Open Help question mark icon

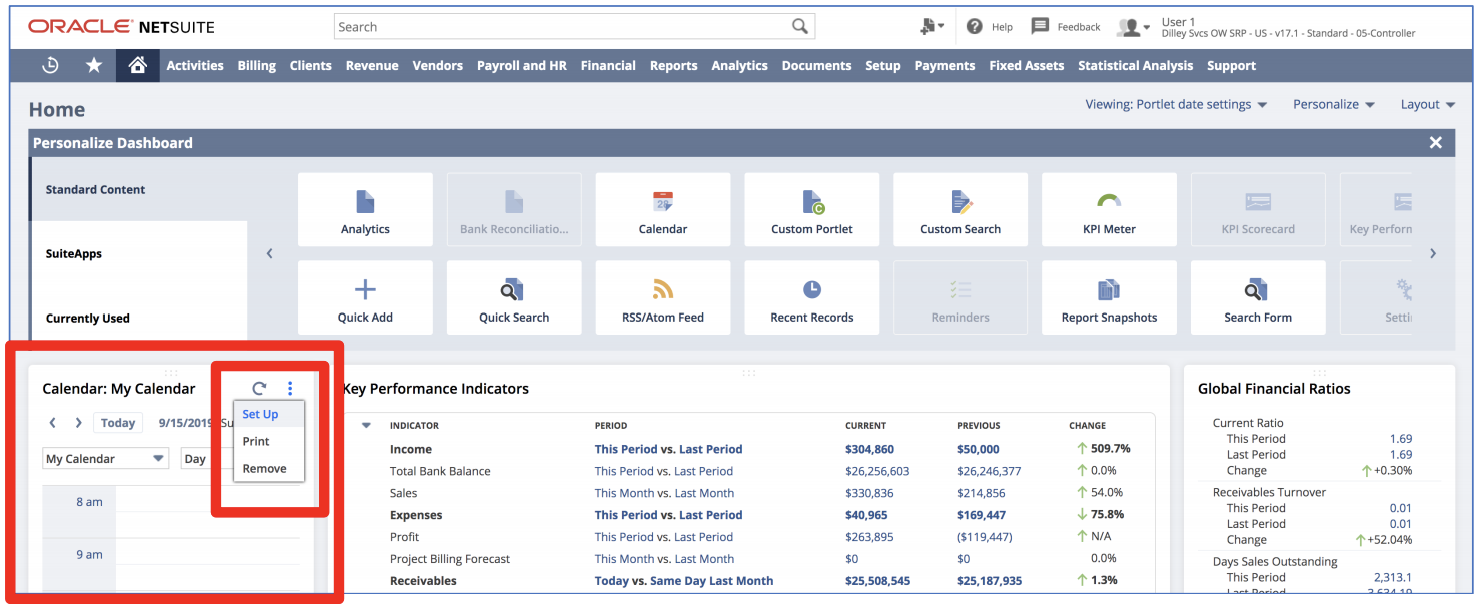click(x=975, y=27)
